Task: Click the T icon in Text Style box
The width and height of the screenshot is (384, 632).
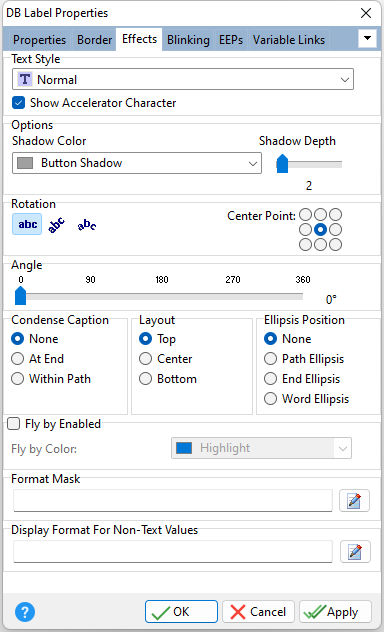Action: point(25,79)
